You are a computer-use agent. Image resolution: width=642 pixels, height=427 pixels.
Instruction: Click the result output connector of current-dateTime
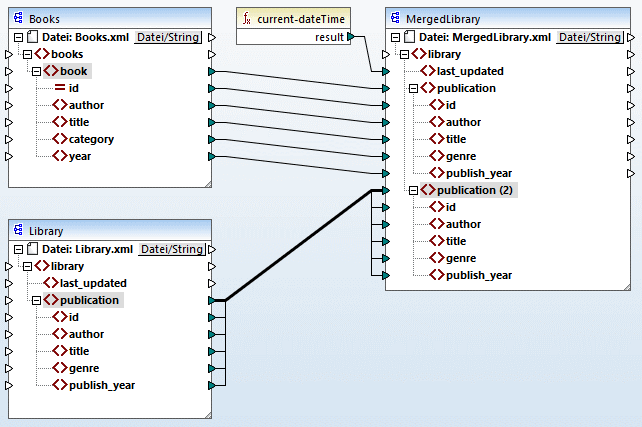click(x=350, y=37)
